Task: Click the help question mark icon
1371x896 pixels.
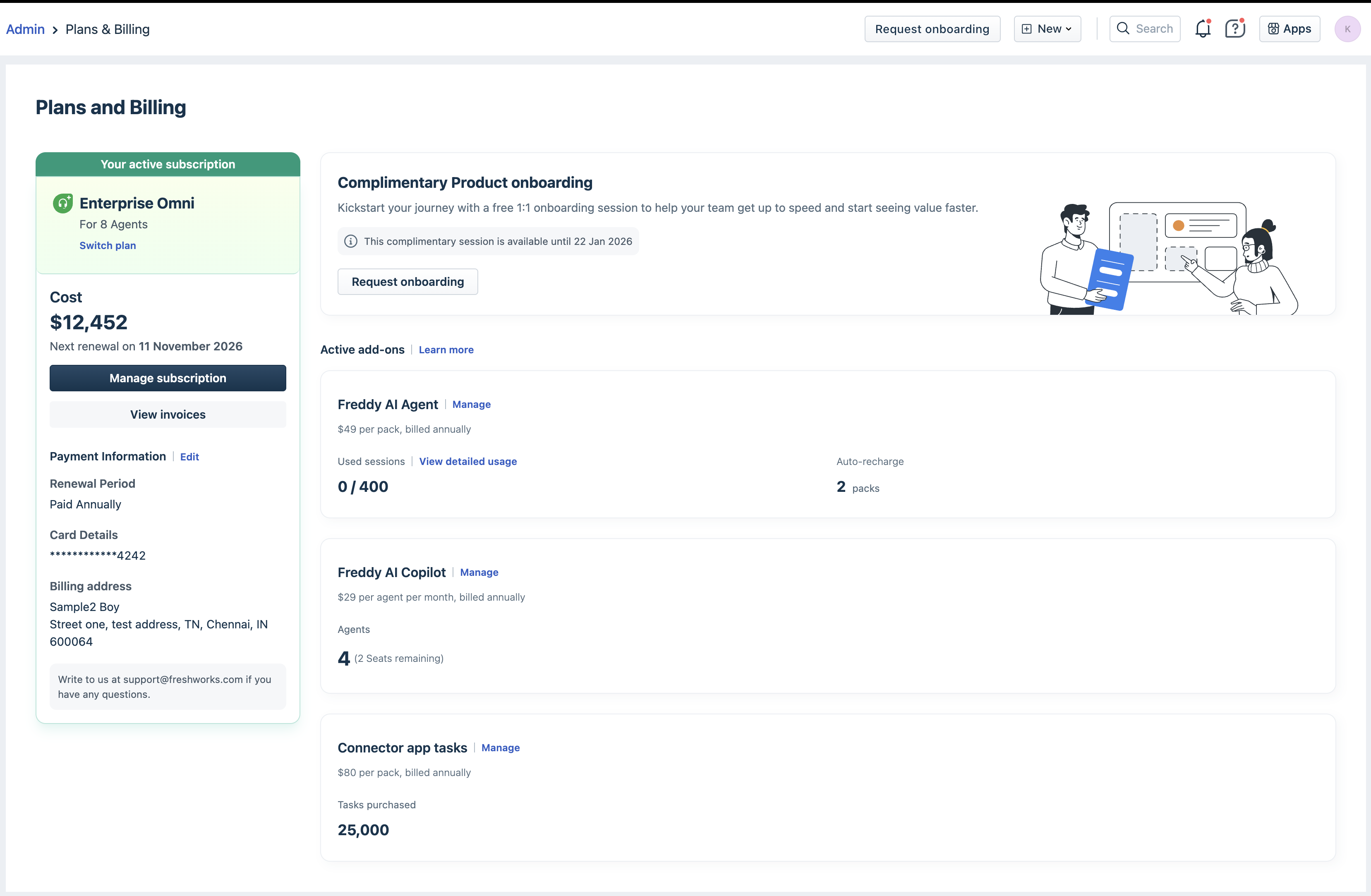Action: pyautogui.click(x=1234, y=29)
